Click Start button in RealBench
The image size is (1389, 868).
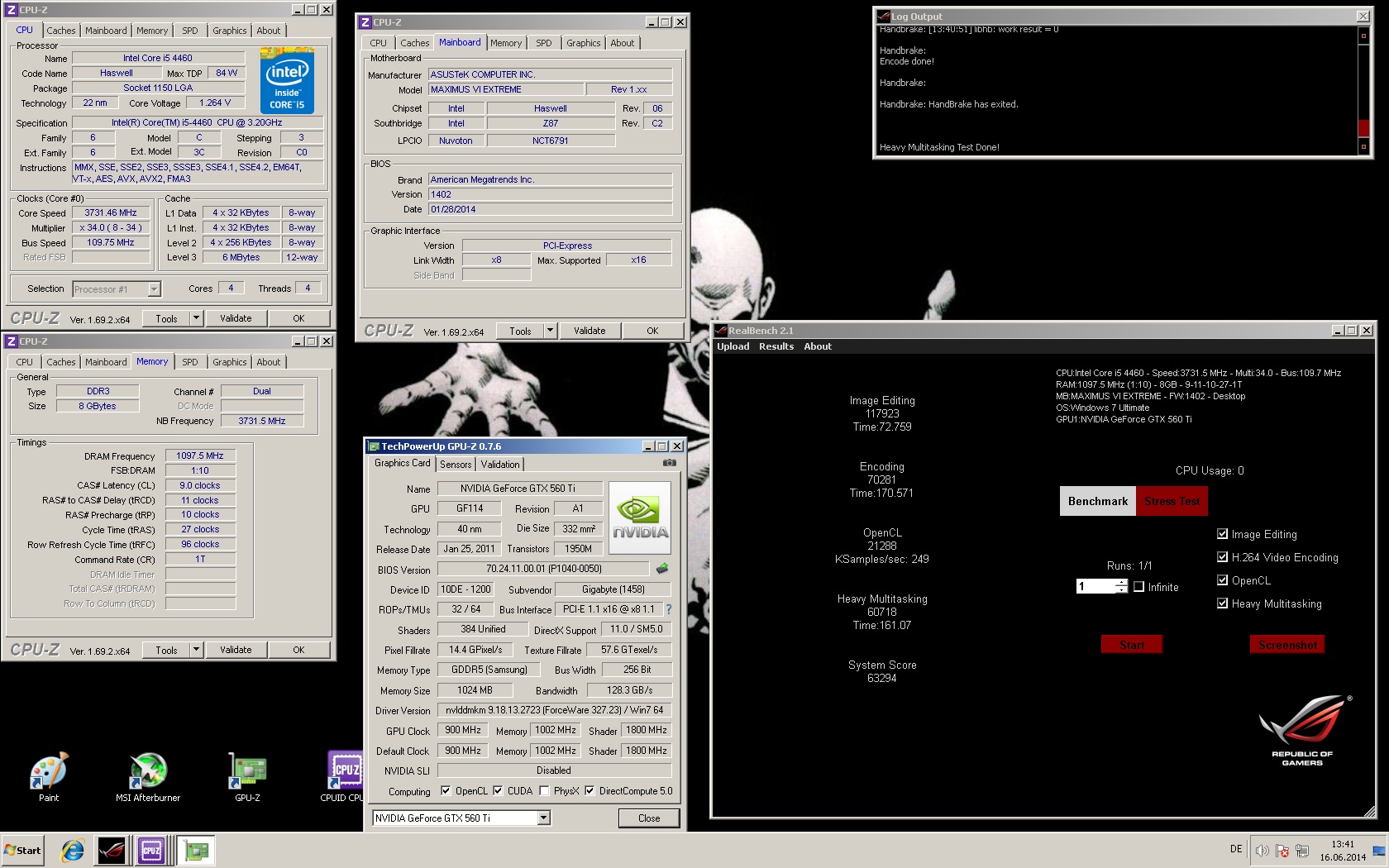coord(1131,645)
